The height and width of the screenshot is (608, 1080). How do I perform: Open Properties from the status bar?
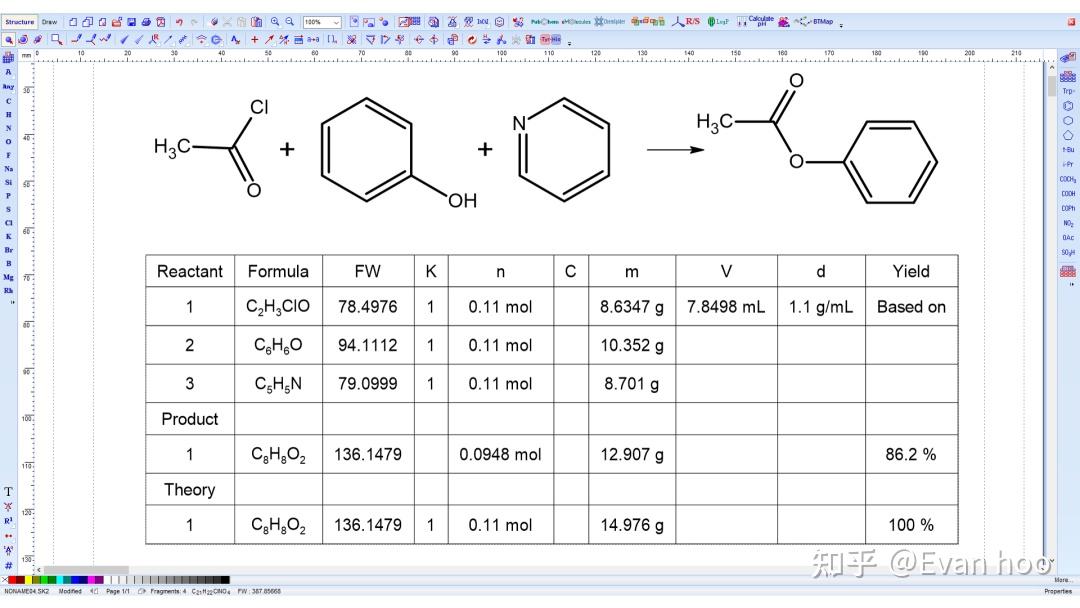coord(1058,591)
